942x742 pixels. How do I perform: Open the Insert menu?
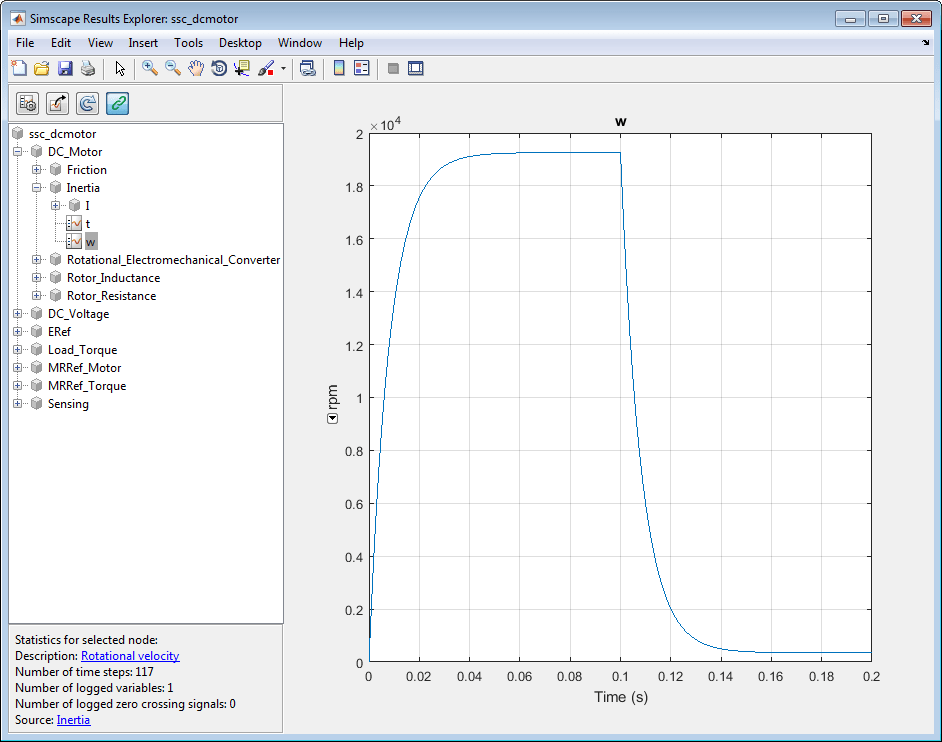tap(143, 43)
